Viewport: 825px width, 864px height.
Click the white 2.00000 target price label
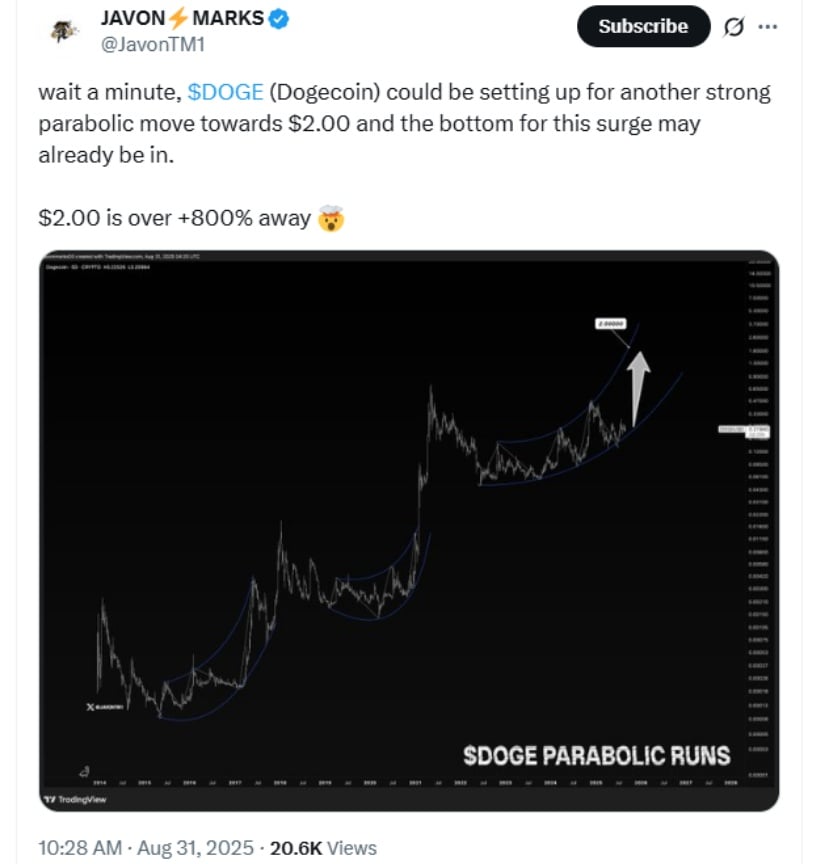click(611, 323)
